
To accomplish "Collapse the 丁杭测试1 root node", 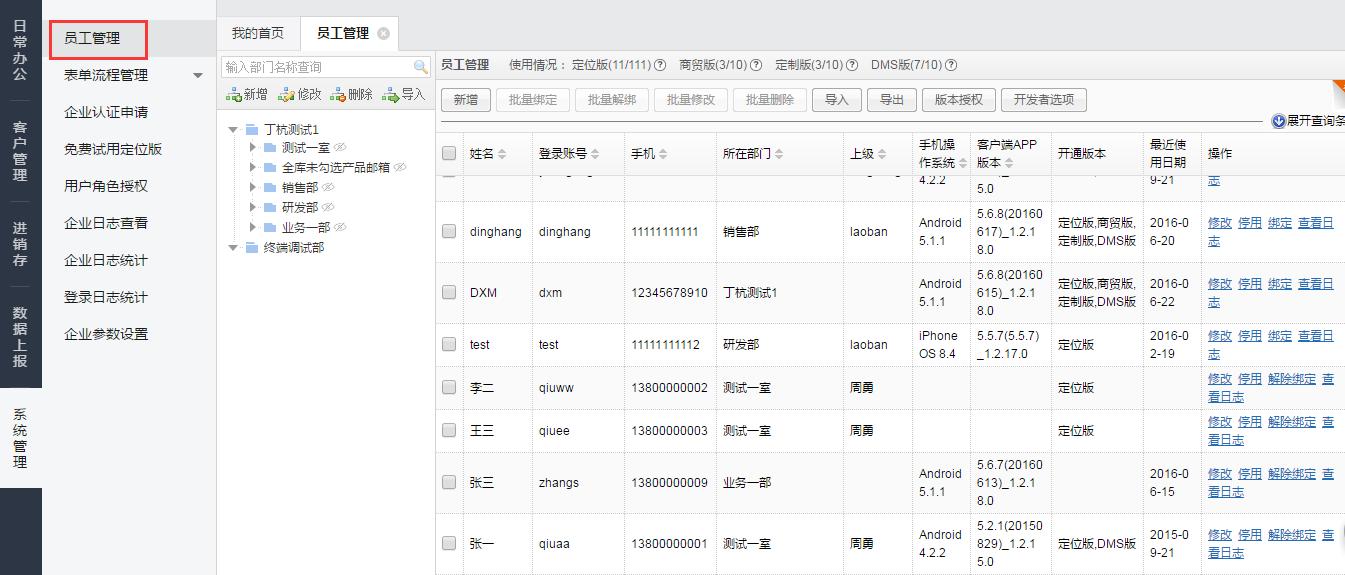I will tap(233, 130).
